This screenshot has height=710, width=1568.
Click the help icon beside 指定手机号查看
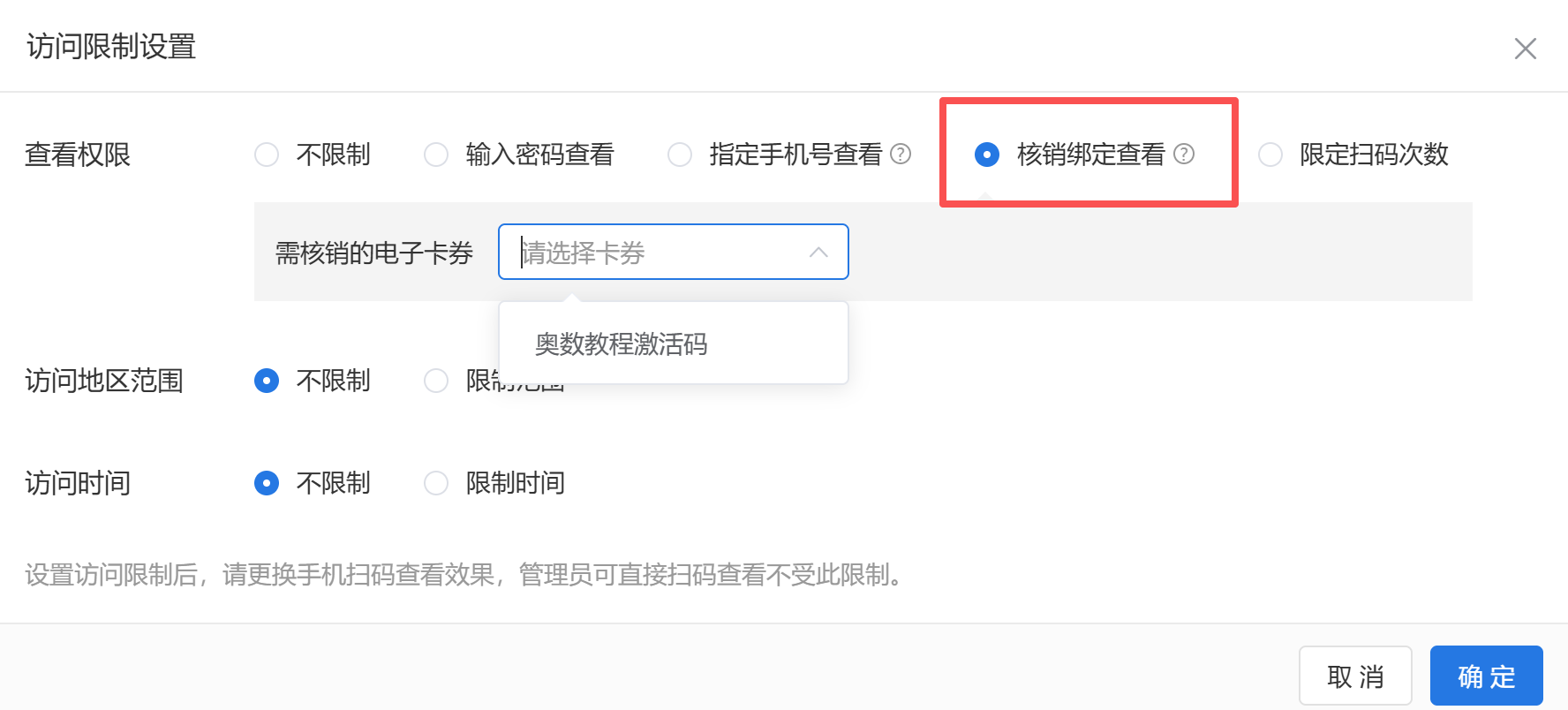click(901, 155)
